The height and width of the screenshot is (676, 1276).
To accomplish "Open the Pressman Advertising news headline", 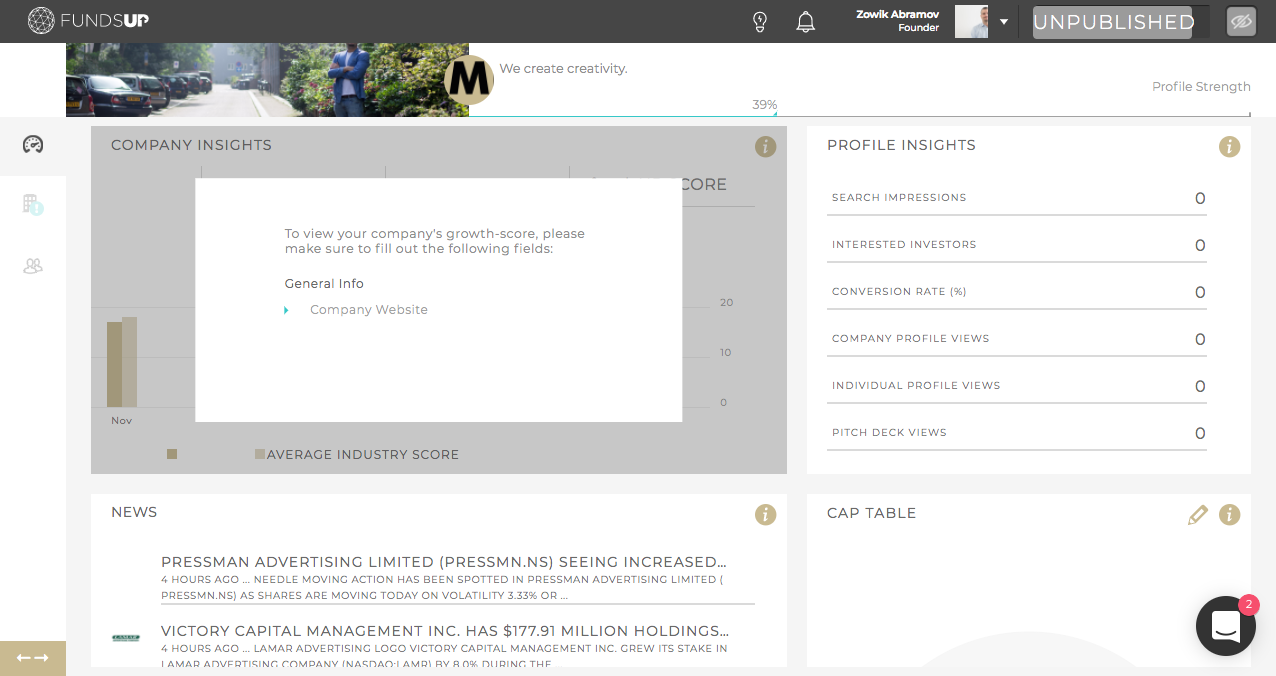I will tap(444, 562).
